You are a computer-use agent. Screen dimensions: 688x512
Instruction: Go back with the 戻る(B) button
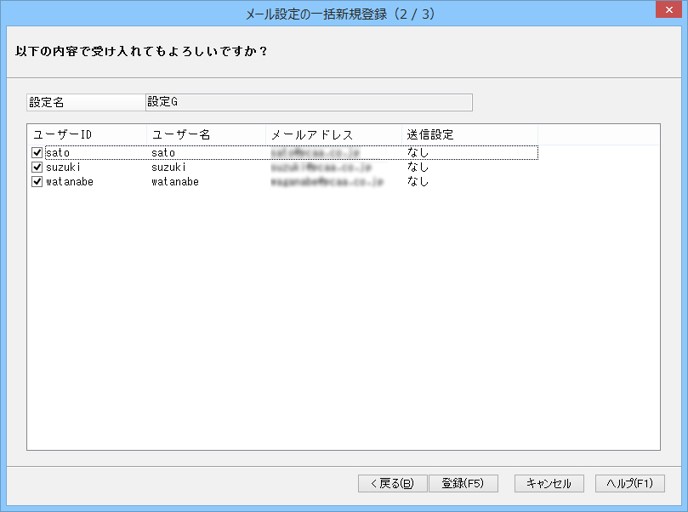coord(392,483)
